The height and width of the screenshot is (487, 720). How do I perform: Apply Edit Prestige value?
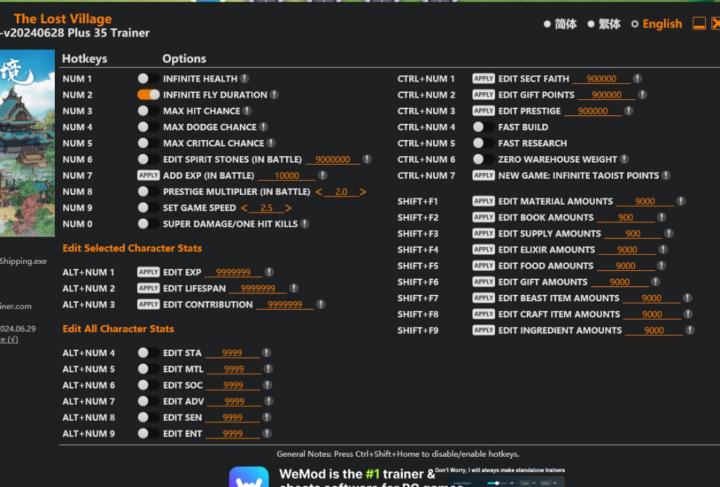click(484, 111)
